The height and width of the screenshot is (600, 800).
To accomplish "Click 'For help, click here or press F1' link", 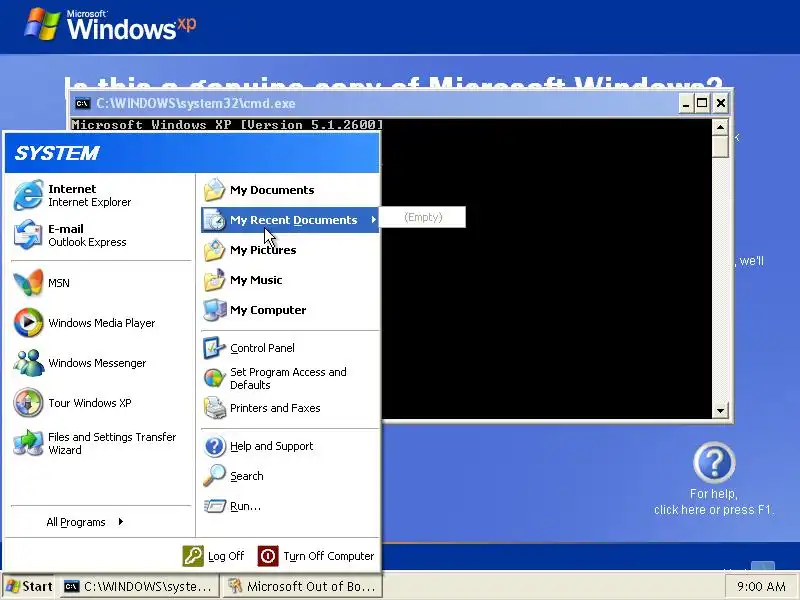I will [714, 502].
